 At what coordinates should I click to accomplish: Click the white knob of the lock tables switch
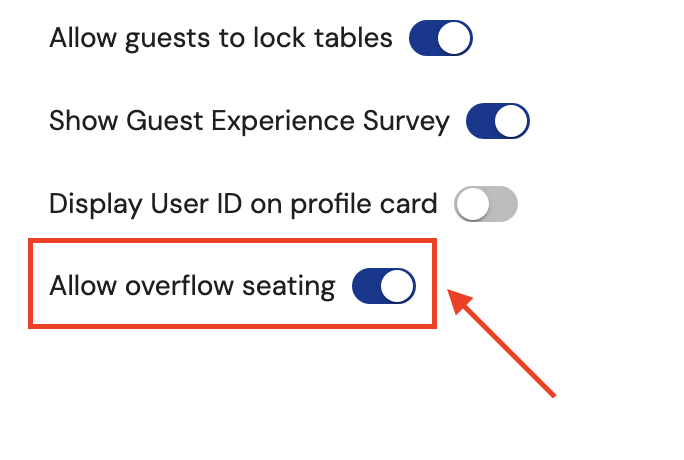pyautogui.click(x=455, y=40)
